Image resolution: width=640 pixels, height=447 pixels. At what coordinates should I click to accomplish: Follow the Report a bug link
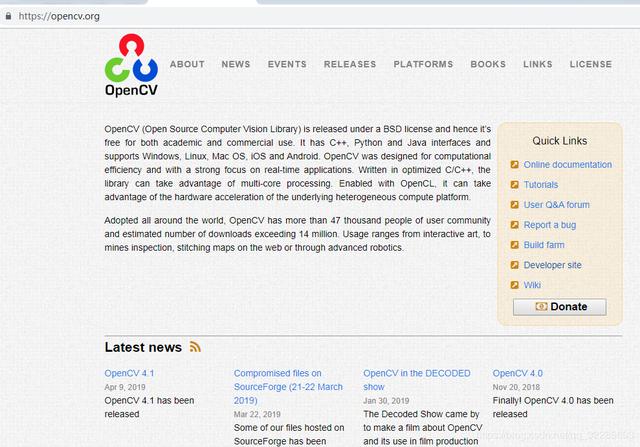(x=550, y=225)
